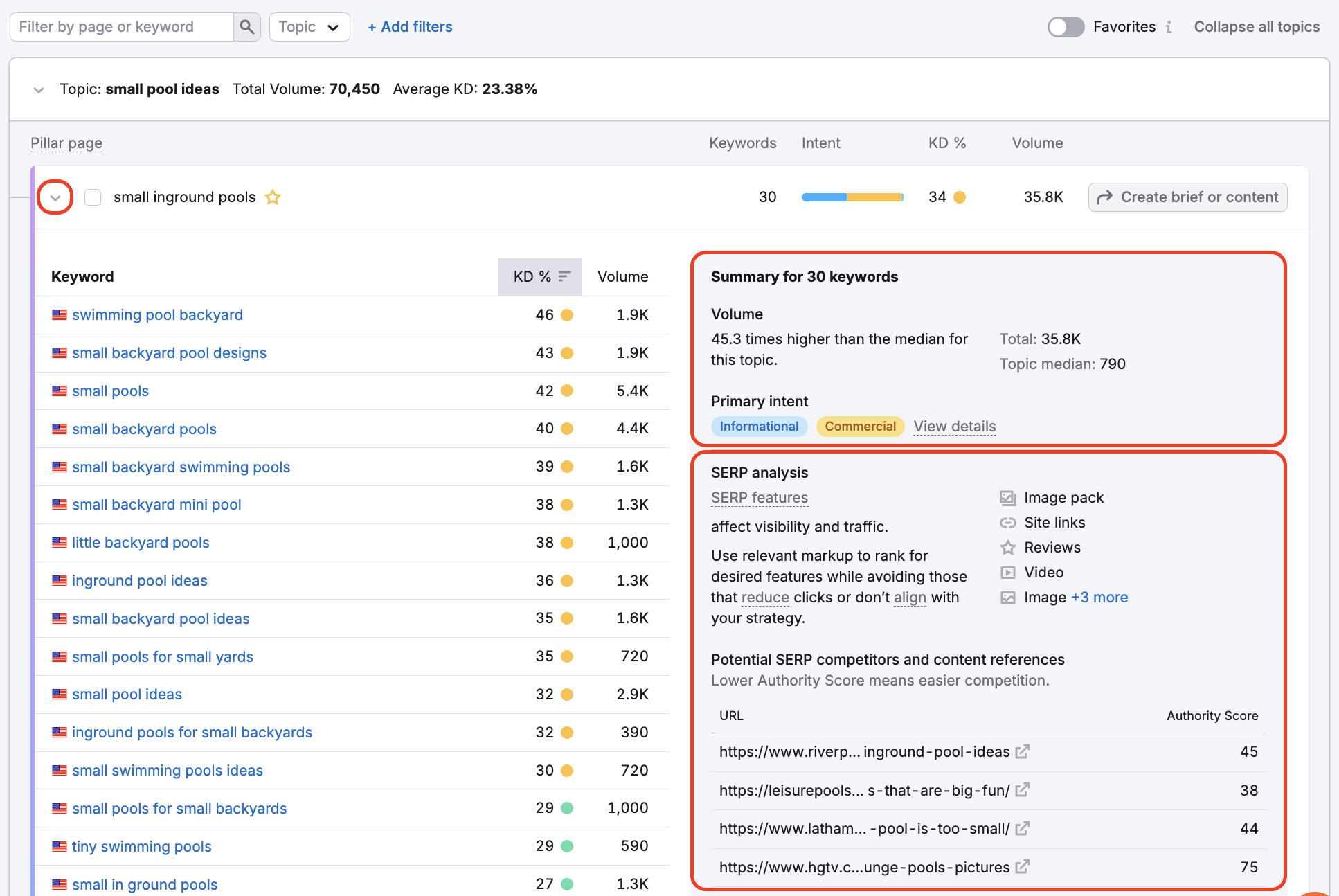
Task: Click the Image SERP feature icon
Action: pyautogui.click(x=1008, y=597)
